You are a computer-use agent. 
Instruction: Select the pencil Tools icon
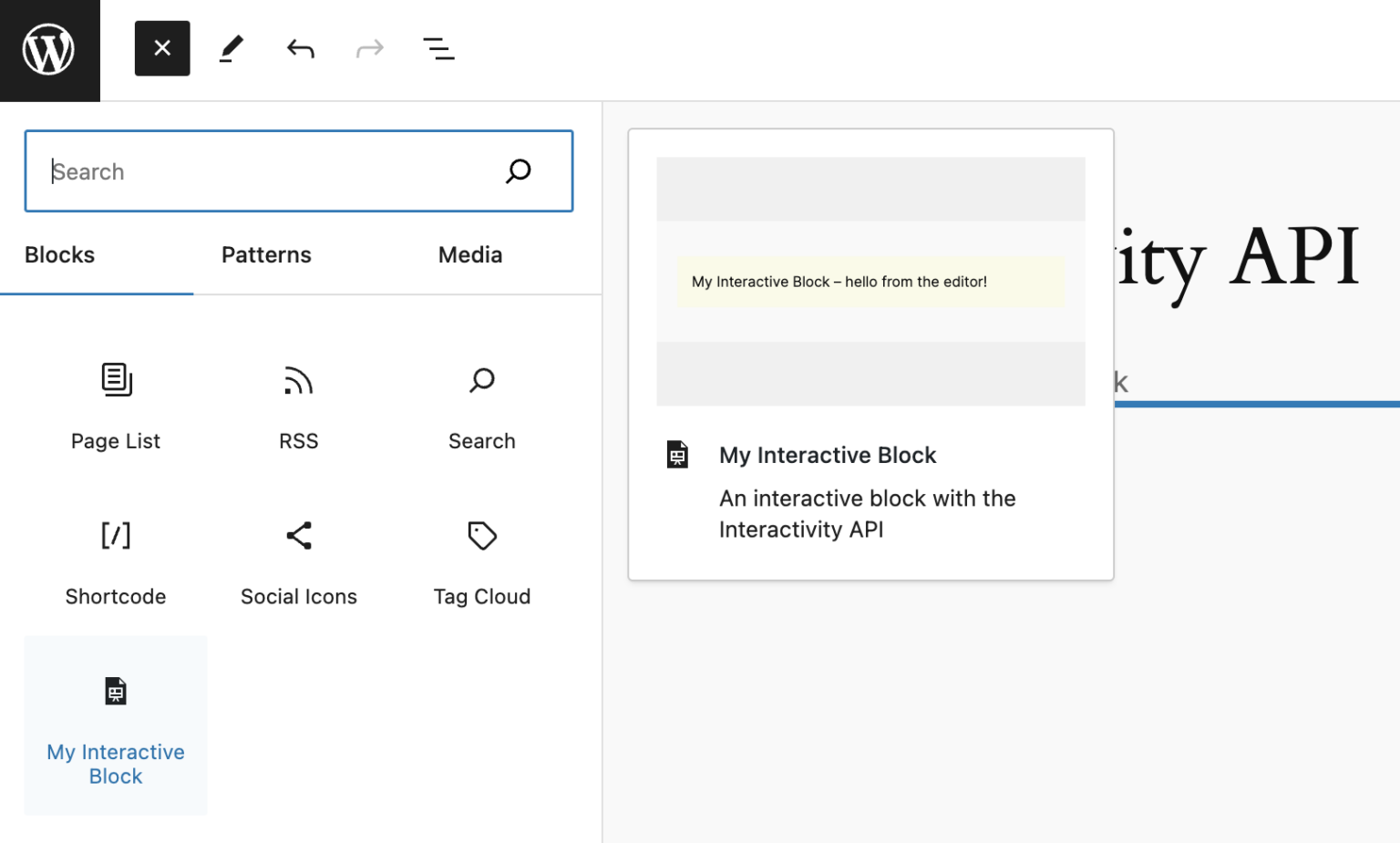[x=232, y=48]
